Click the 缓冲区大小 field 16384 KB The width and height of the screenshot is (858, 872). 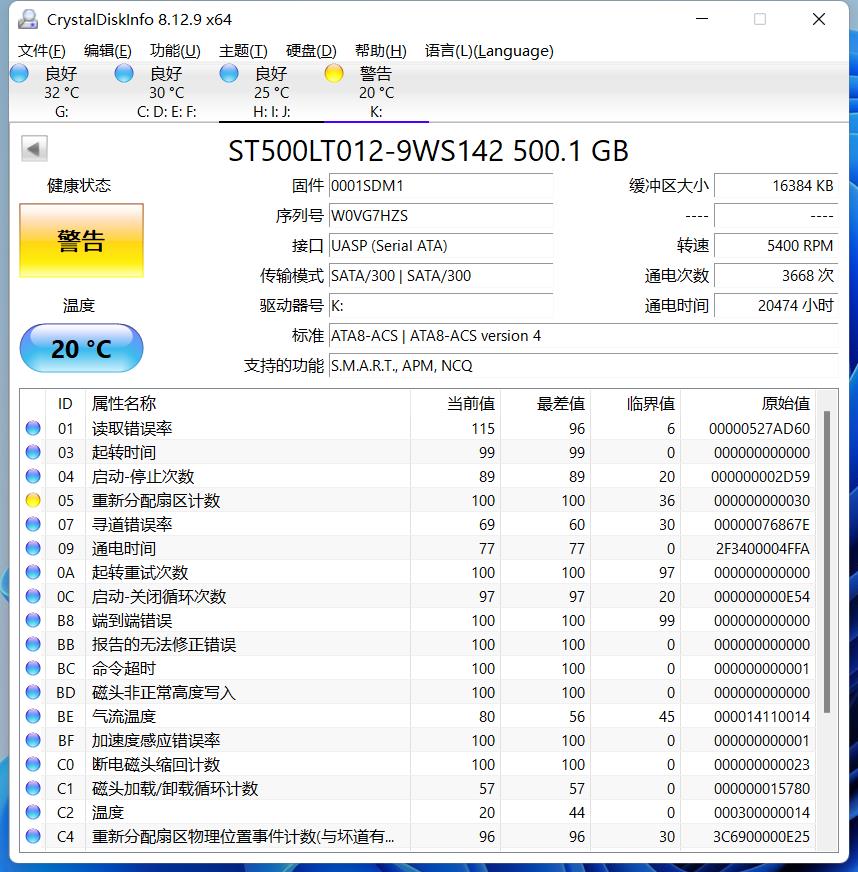(x=776, y=186)
